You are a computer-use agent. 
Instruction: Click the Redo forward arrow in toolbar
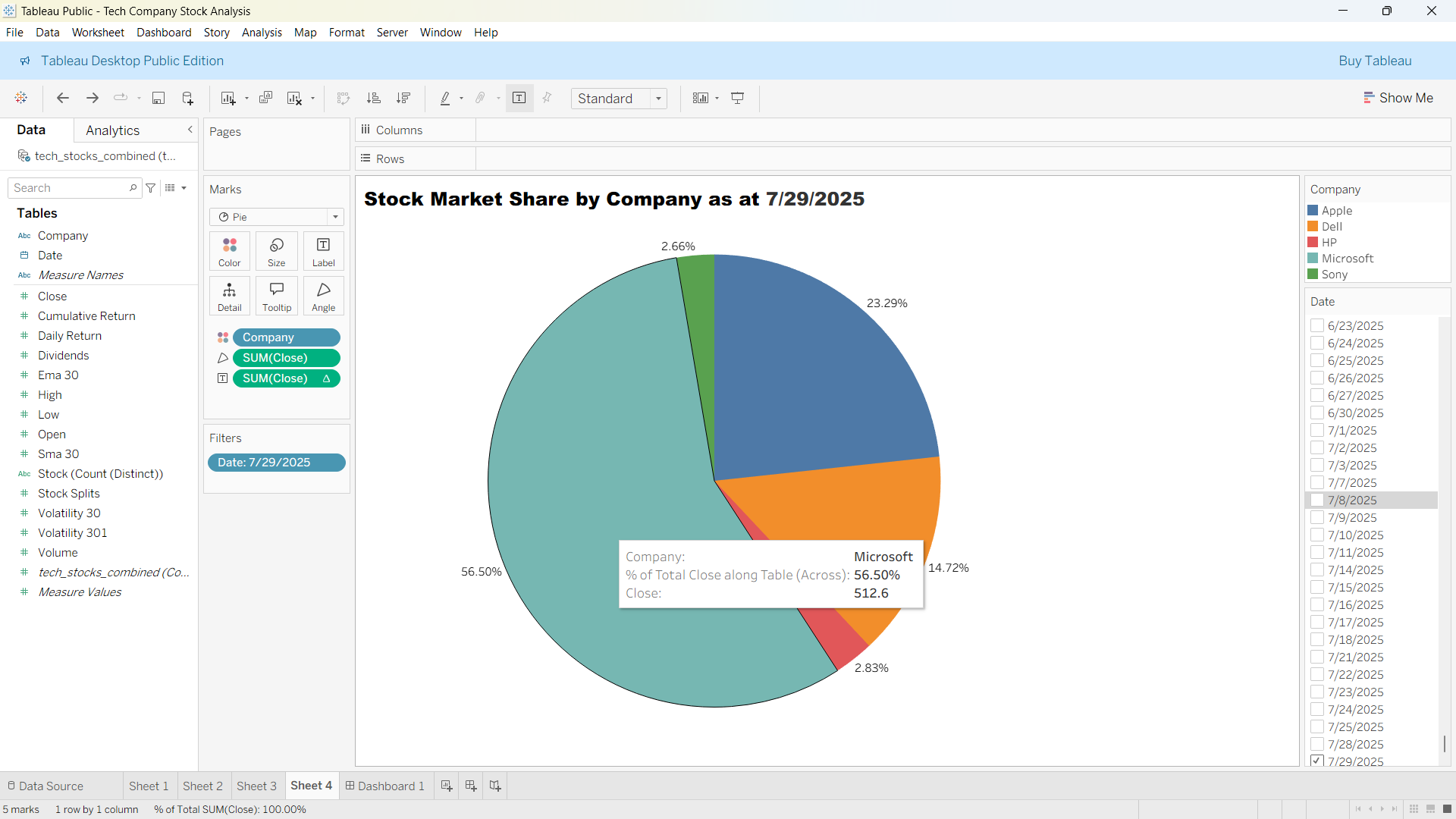pyautogui.click(x=93, y=98)
